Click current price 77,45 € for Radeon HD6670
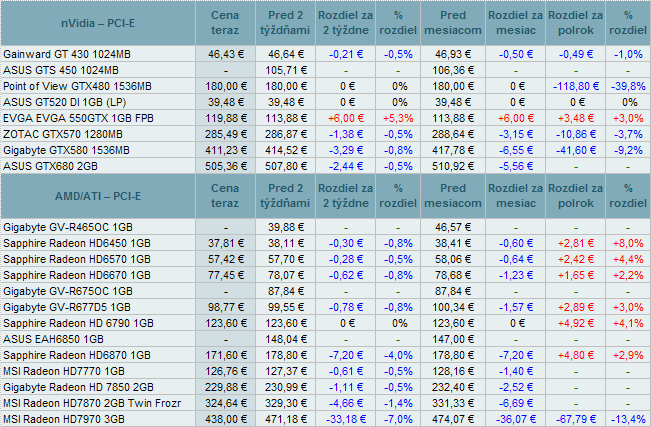This screenshot has width=651, height=427. [226, 275]
